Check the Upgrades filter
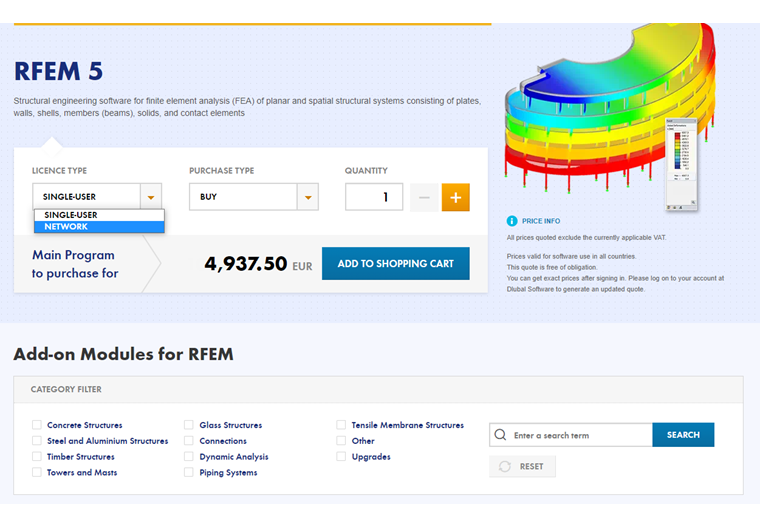 point(341,457)
